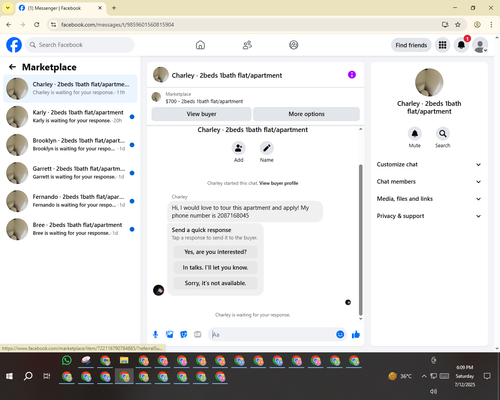The height and width of the screenshot is (400, 500).
Task: Send a thumbs-up like
Action: coord(356,334)
